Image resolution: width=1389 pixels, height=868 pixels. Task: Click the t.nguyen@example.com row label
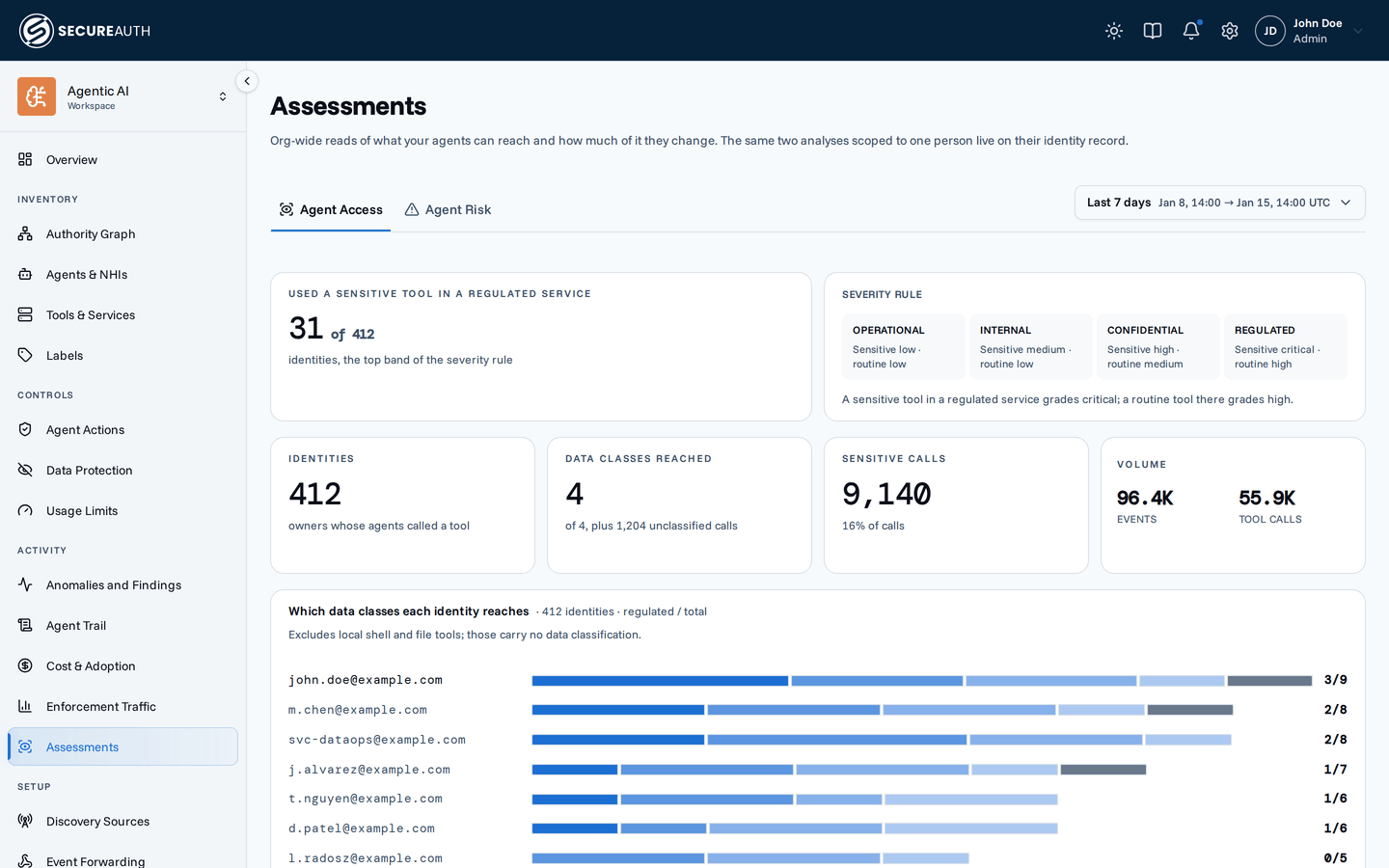[366, 799]
